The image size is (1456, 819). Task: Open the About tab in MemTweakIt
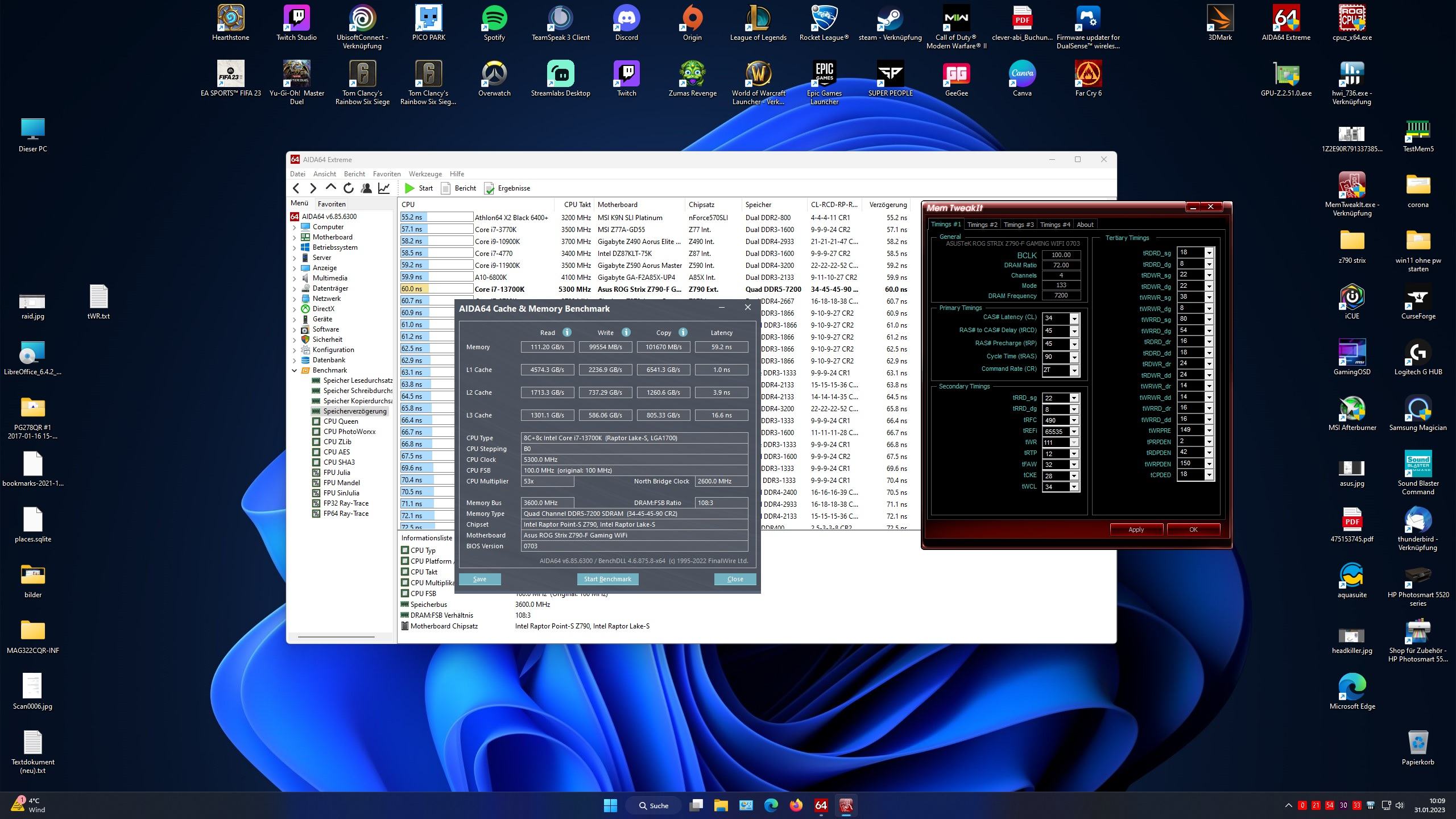point(1085,225)
